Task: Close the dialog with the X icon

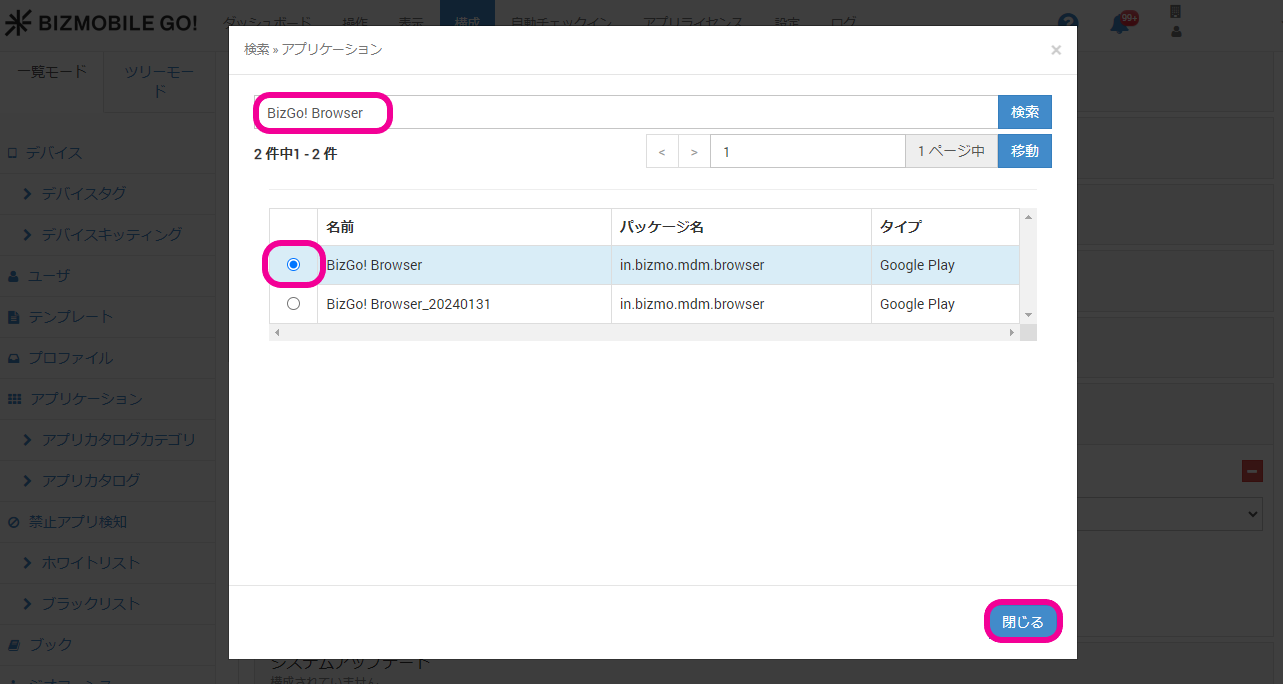Action: (x=1055, y=50)
